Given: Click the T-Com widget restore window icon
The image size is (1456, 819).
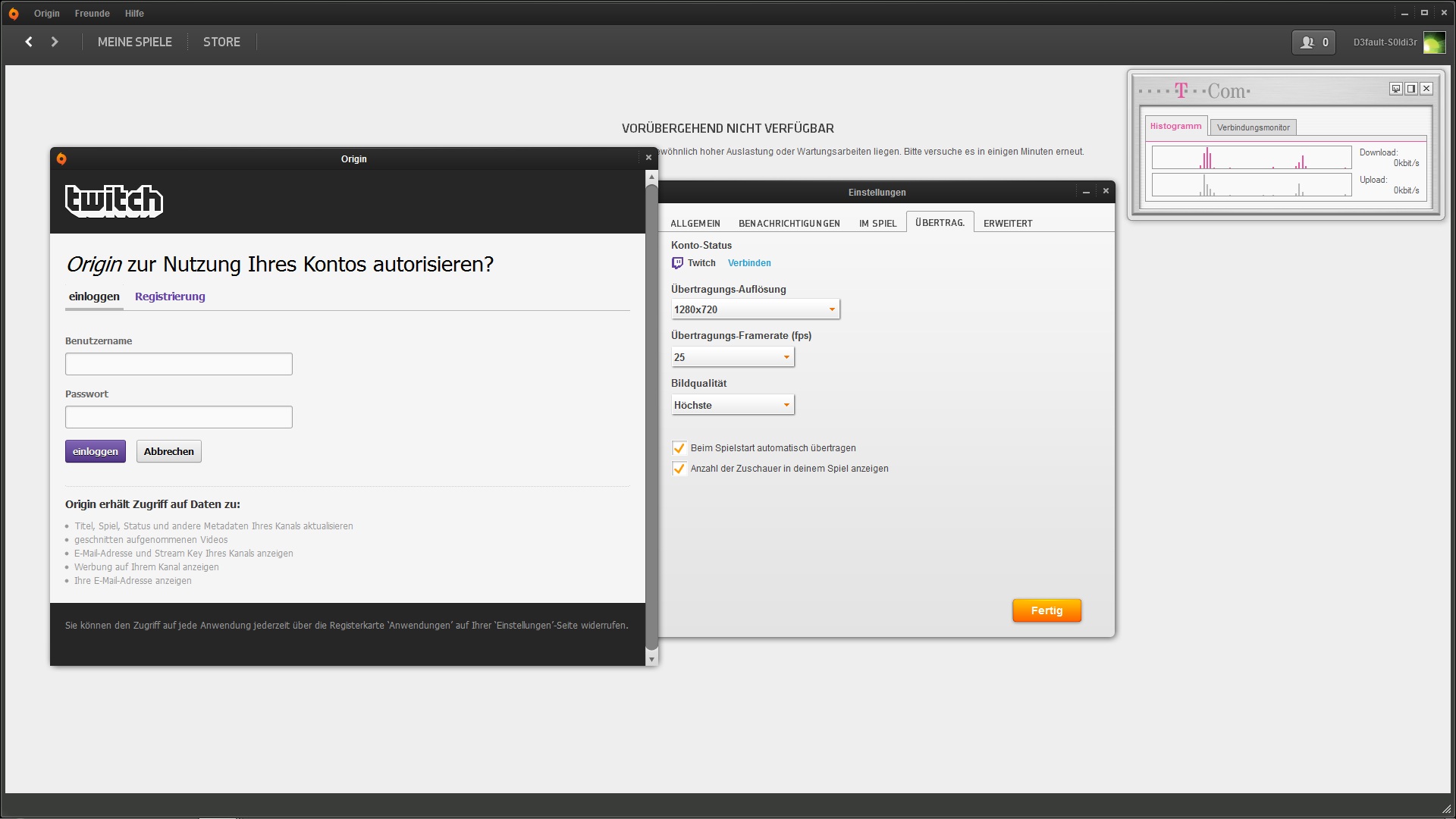Looking at the screenshot, I should [x=1410, y=89].
